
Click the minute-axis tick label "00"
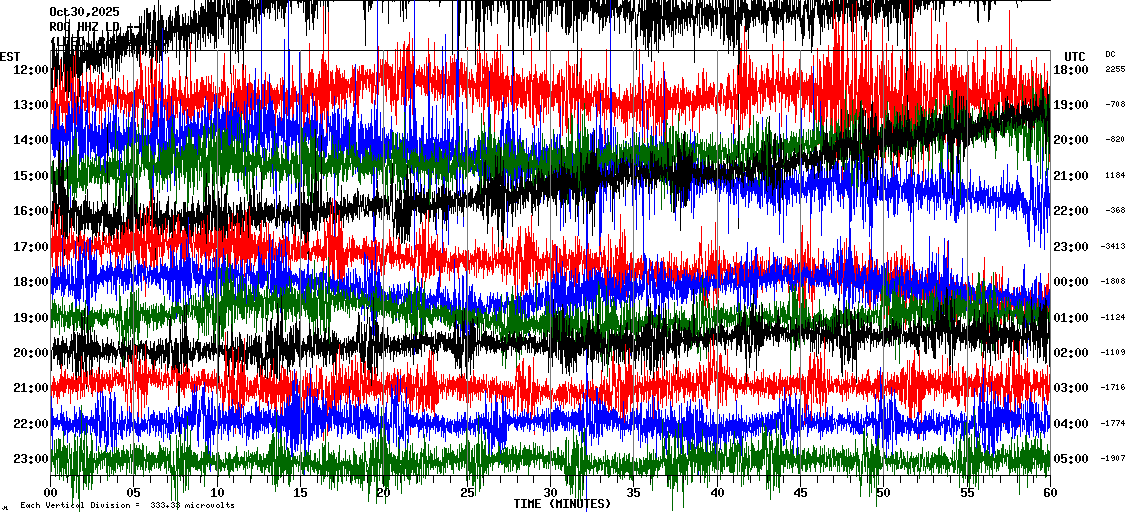pos(50,493)
